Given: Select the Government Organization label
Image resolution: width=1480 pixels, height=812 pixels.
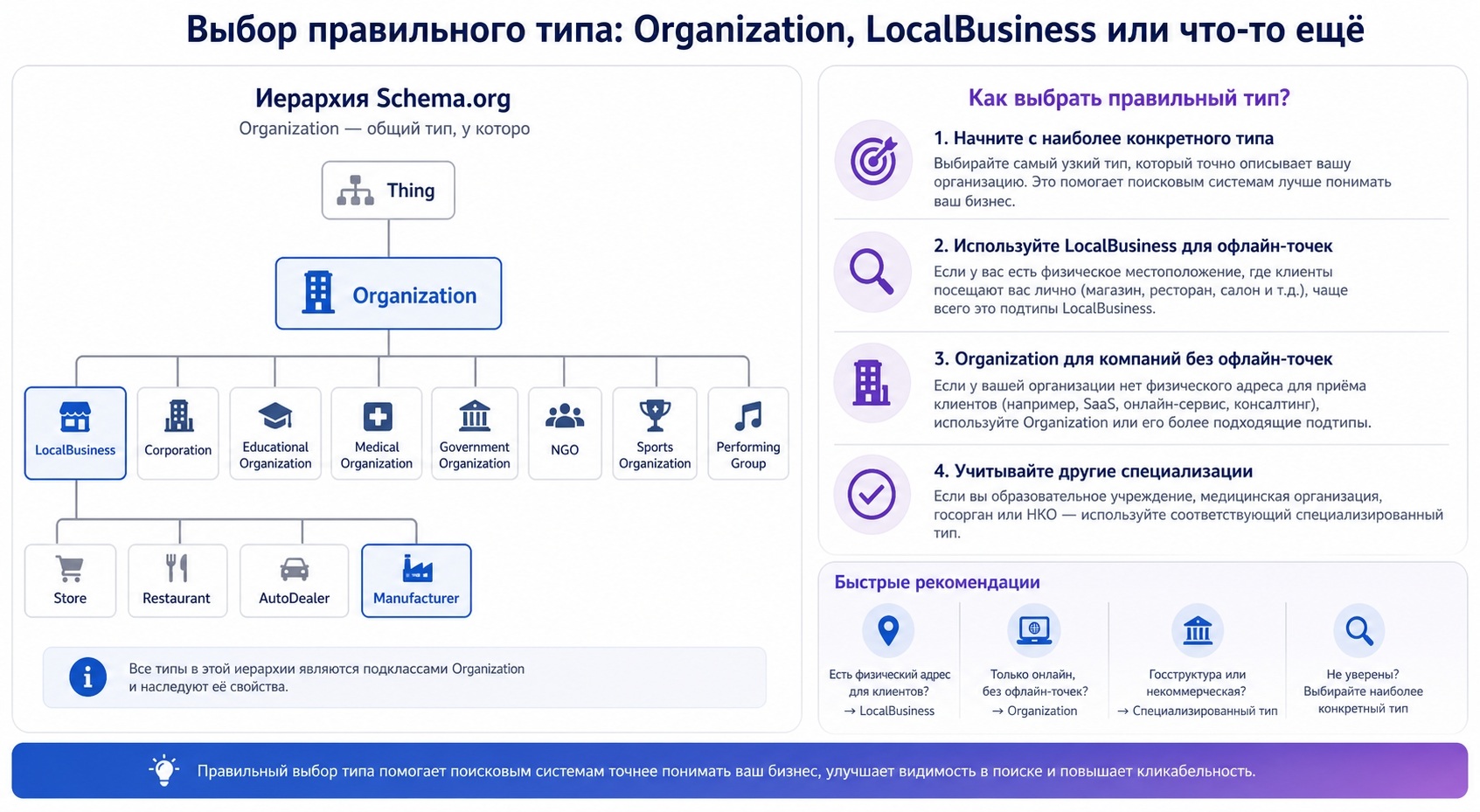Looking at the screenshot, I should (475, 455).
